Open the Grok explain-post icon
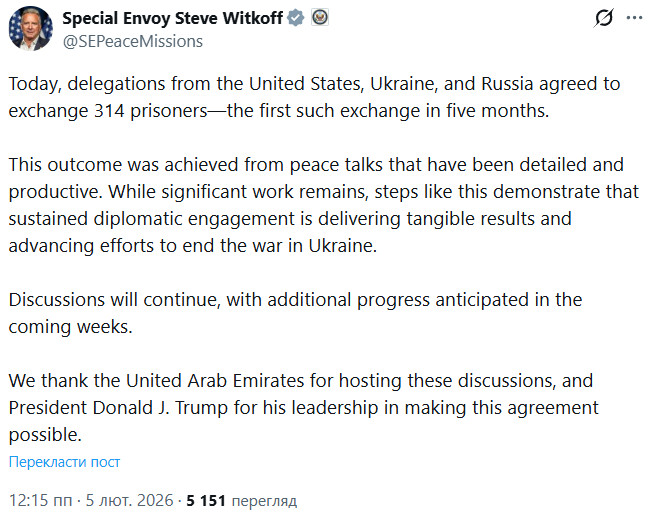This screenshot has width=653, height=525. tap(603, 18)
